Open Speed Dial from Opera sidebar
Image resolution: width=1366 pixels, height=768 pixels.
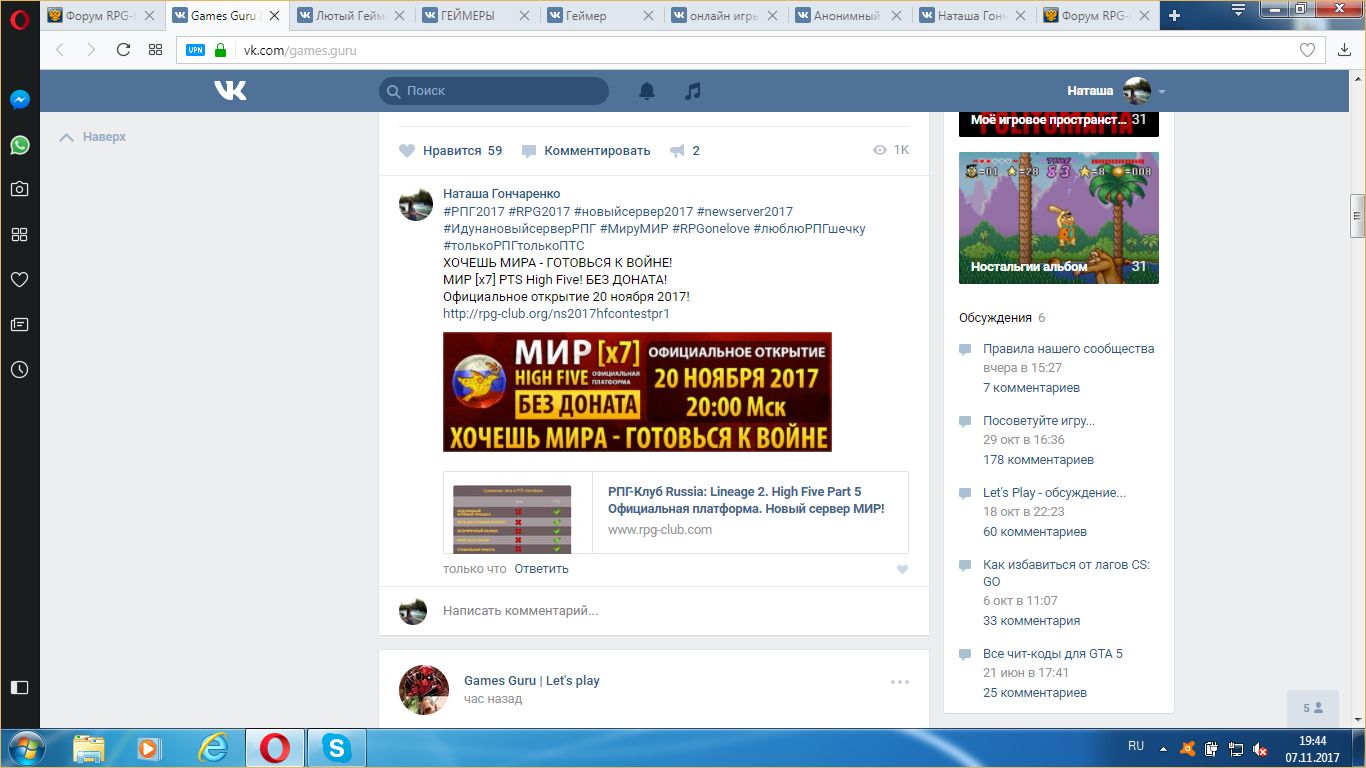19,234
